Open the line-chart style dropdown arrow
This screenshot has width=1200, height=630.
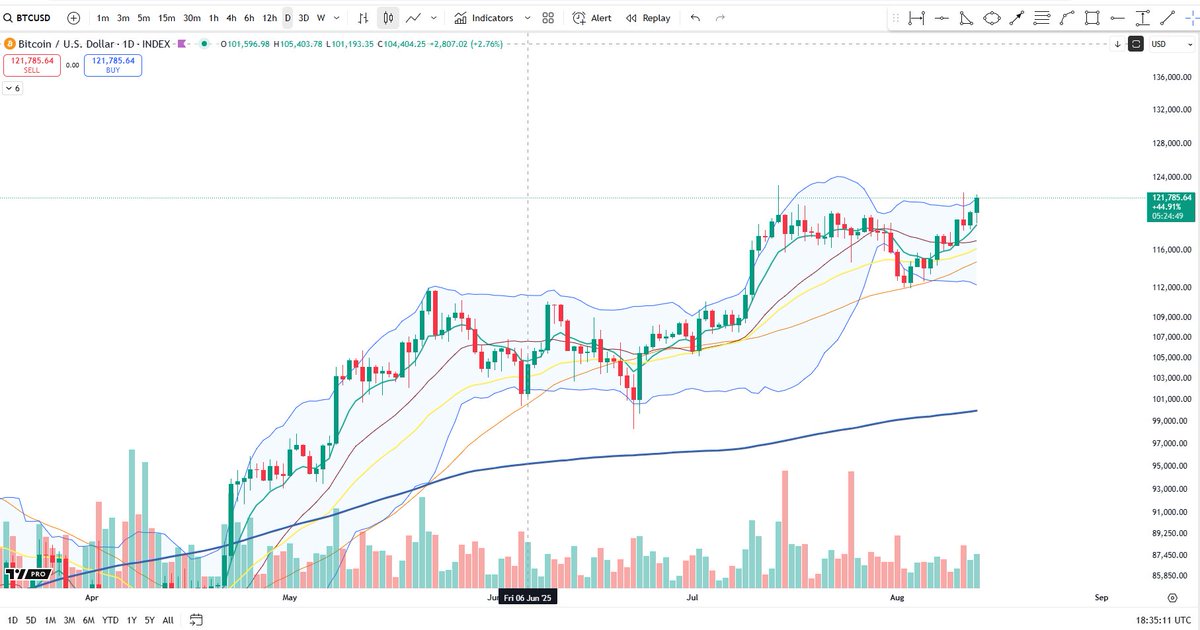coord(434,17)
